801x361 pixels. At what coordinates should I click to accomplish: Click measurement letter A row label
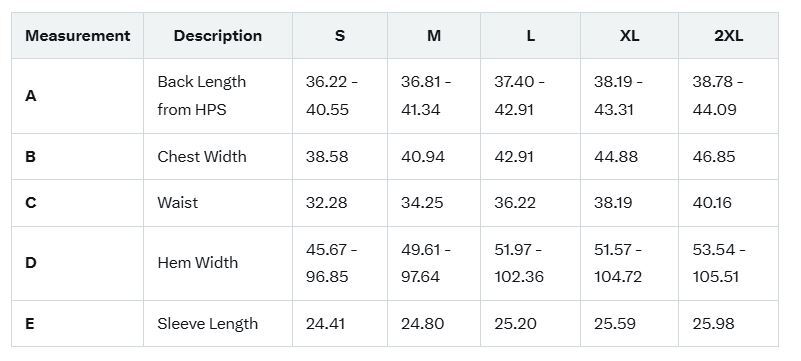31,95
